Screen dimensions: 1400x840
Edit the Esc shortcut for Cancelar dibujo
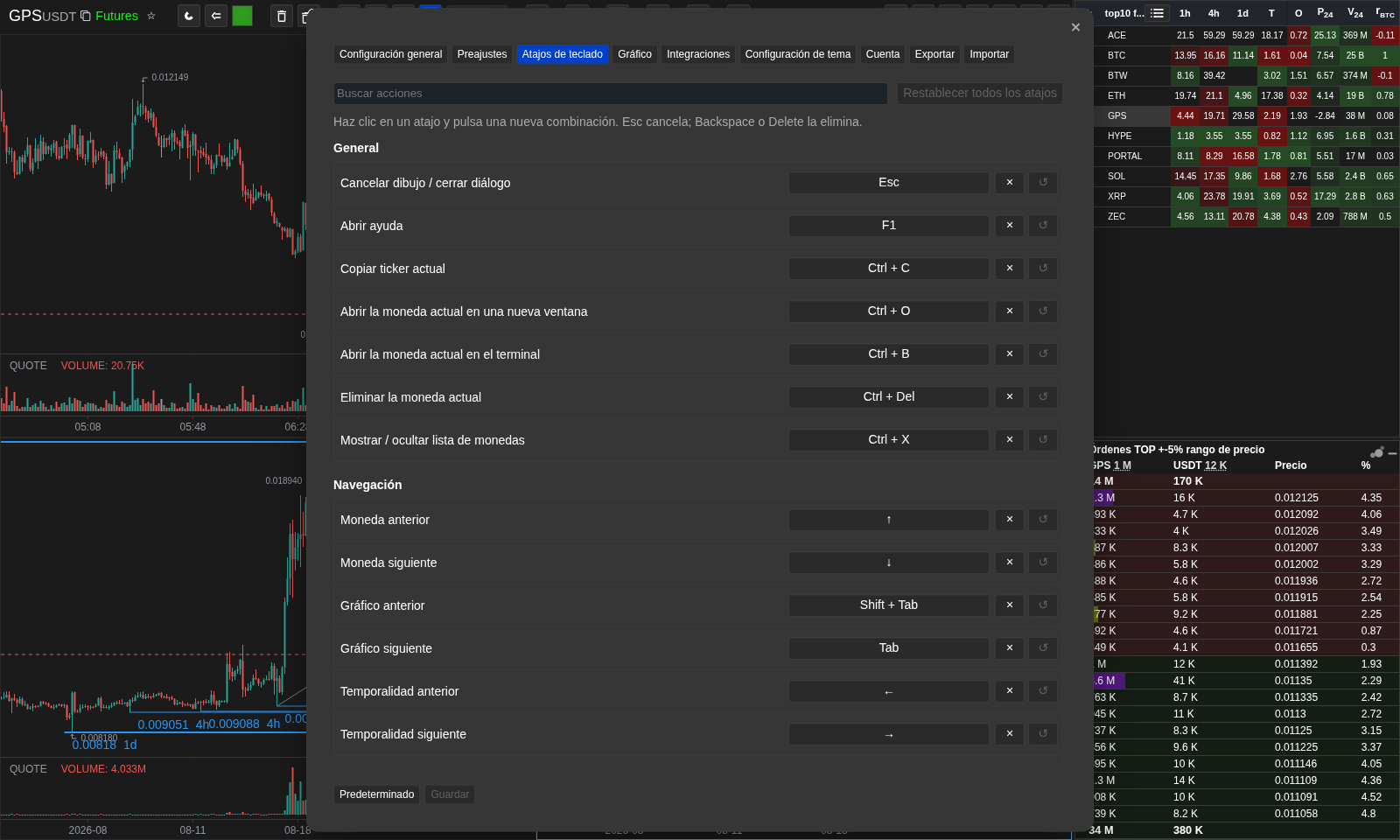(889, 183)
